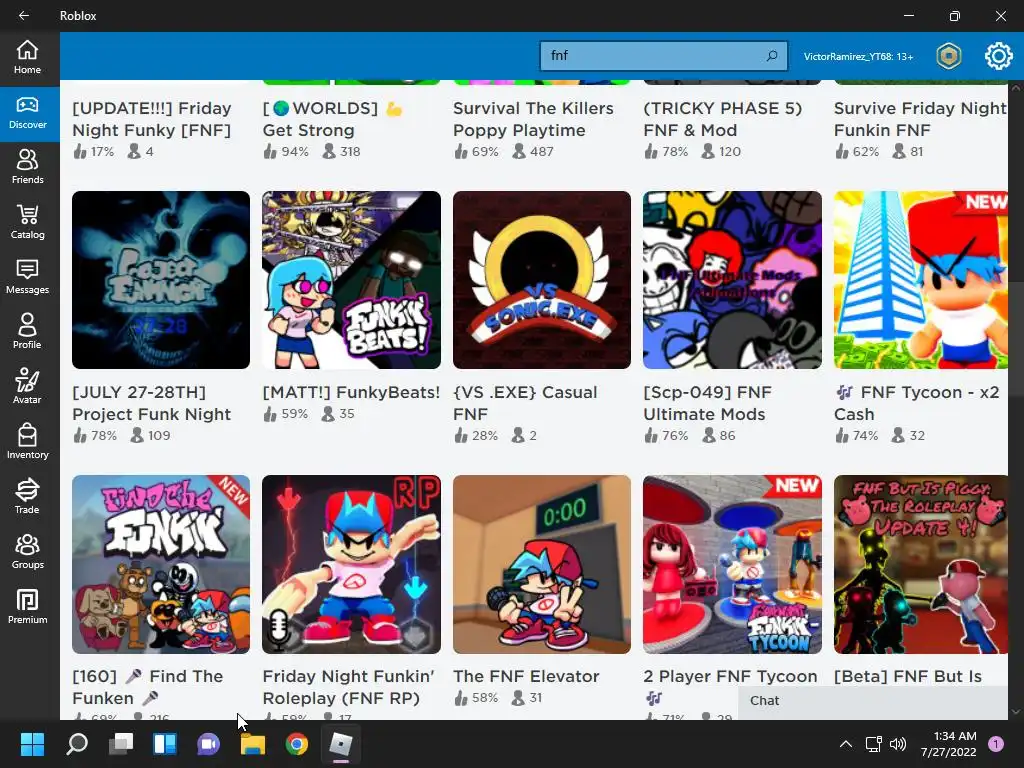View your Profile page
Screen dimensions: 1024x768
tap(27, 332)
